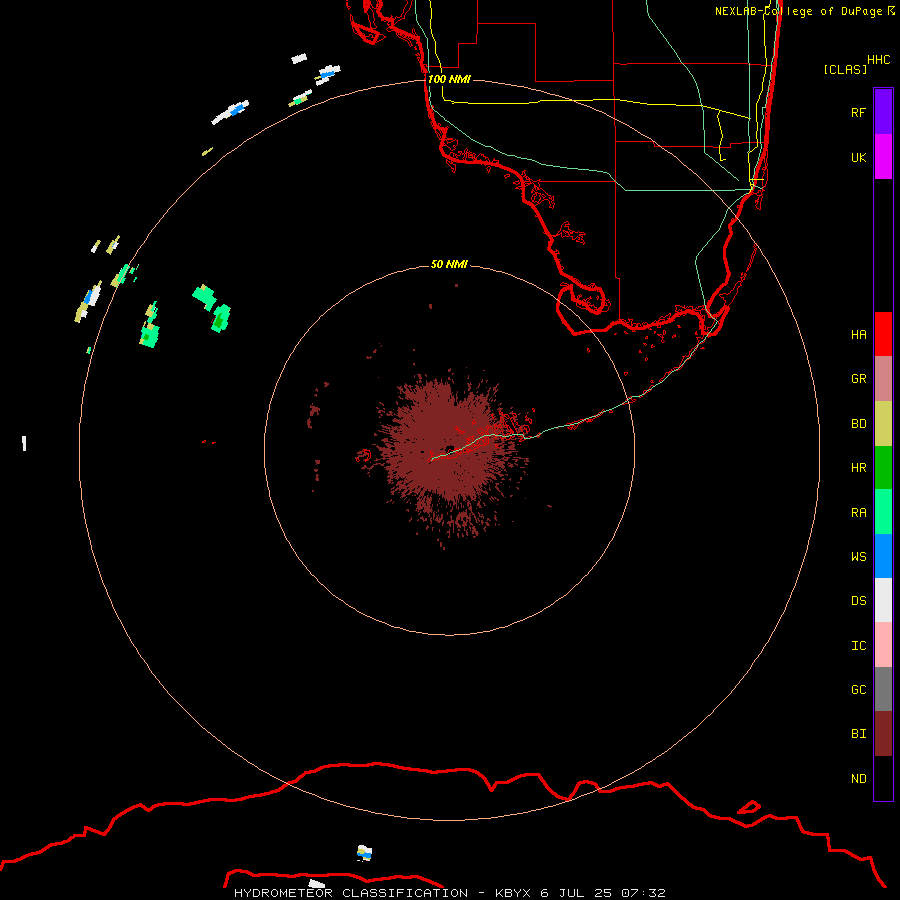Select the GR pink legend swatch
900x900 pixels.
point(883,379)
